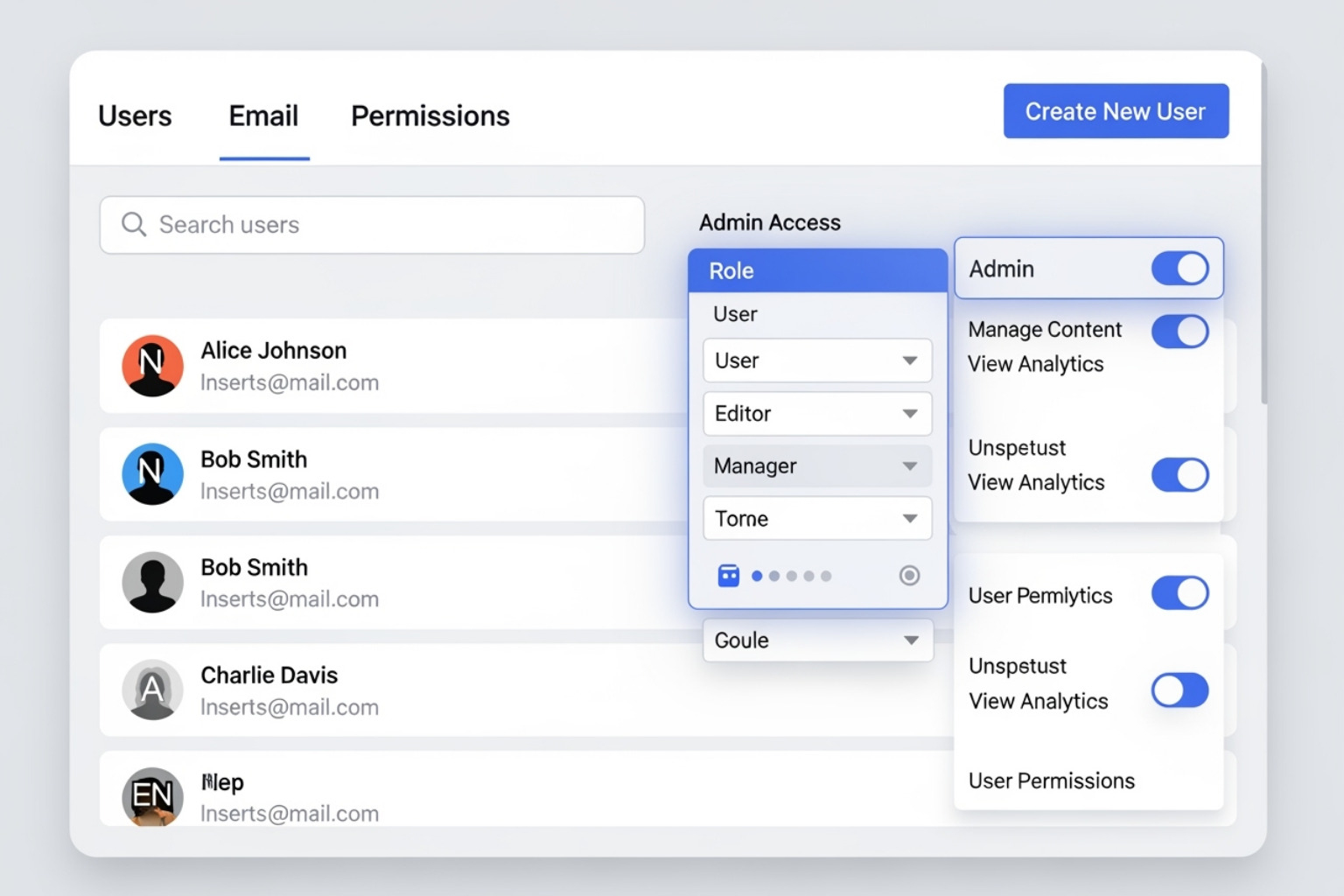The image size is (1344, 896).
Task: Click the Search users input field
Action: point(372,225)
